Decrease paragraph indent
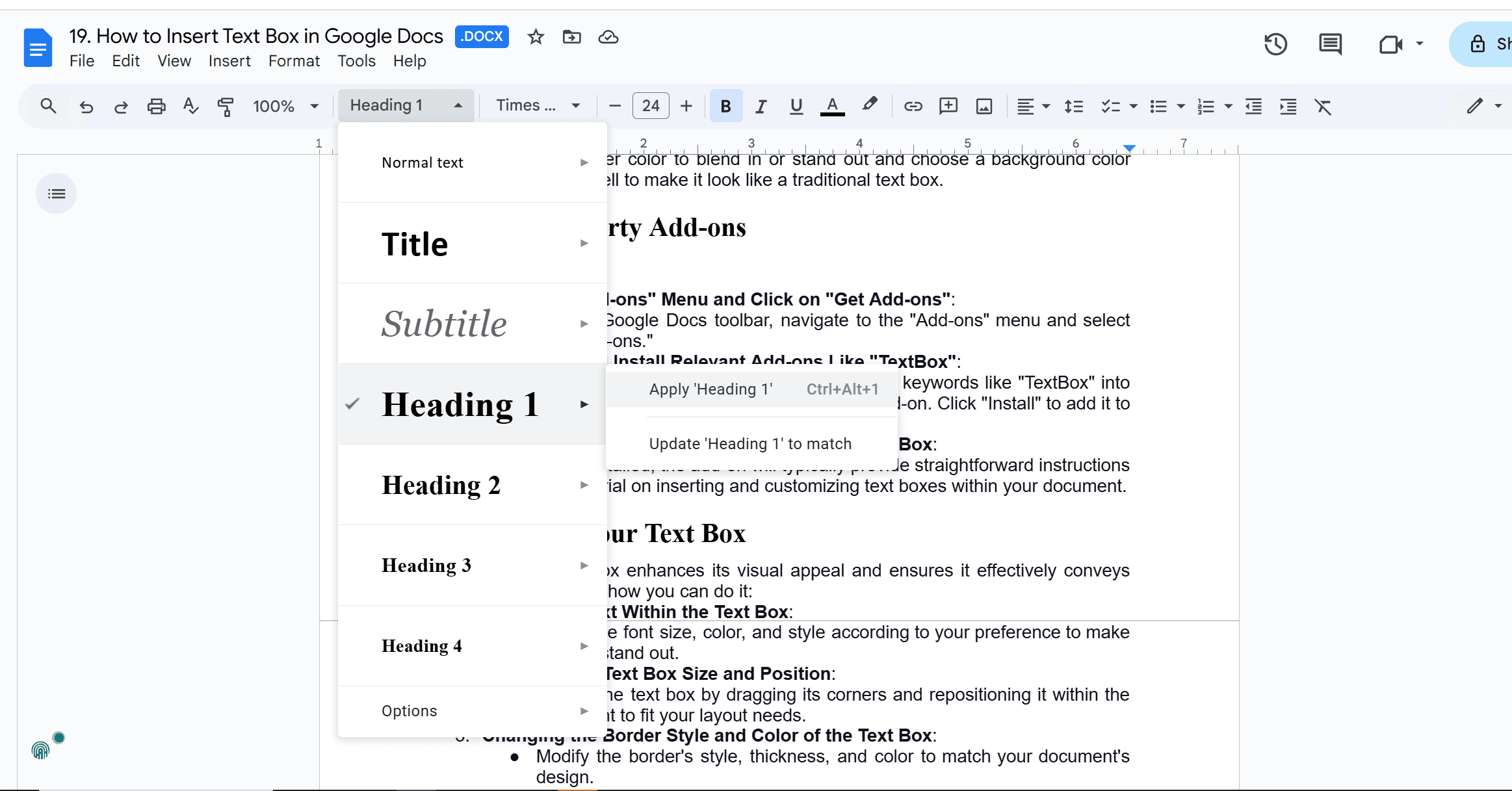This screenshot has height=791, width=1512. [1253, 106]
